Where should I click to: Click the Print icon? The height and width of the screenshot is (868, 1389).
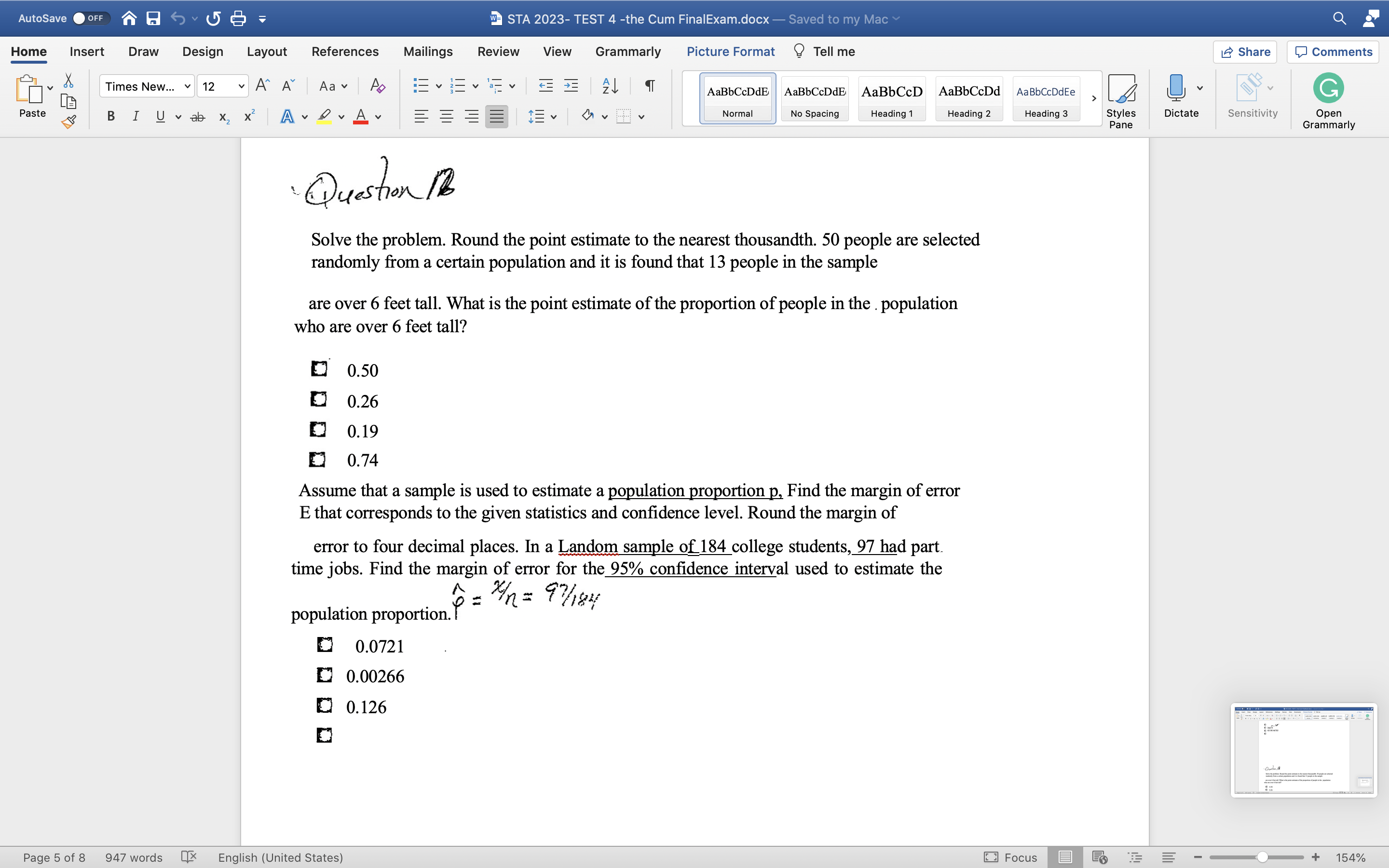click(238, 18)
